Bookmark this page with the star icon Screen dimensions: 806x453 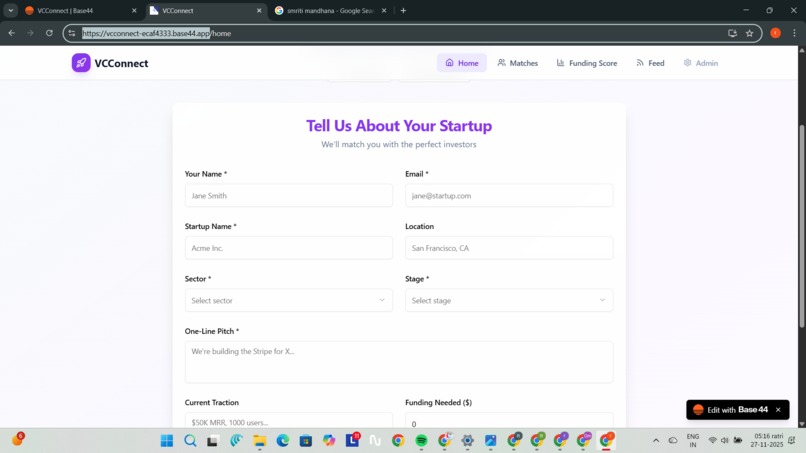[749, 33]
